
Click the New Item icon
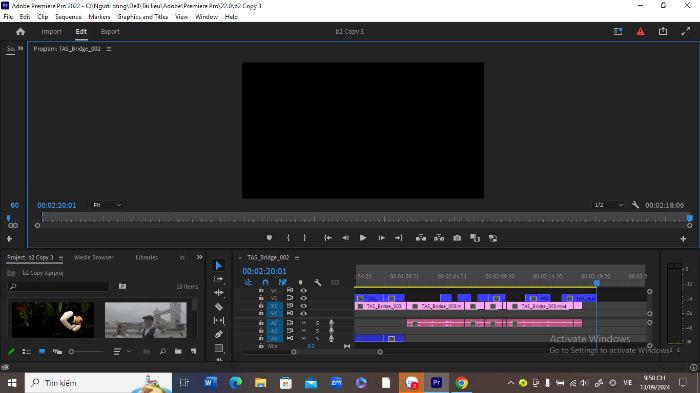[193, 351]
